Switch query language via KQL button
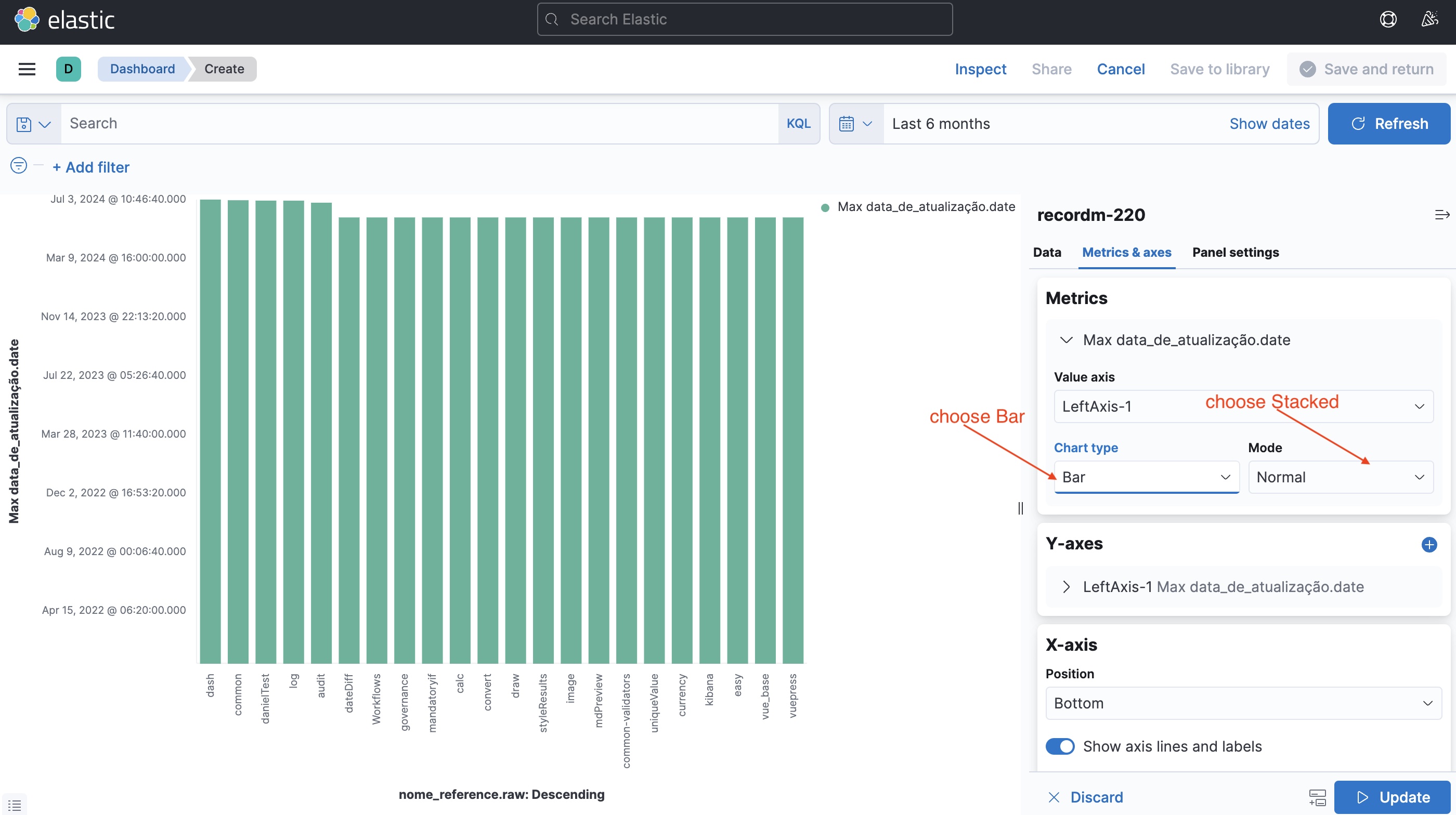The image size is (1456, 815). coord(798,124)
